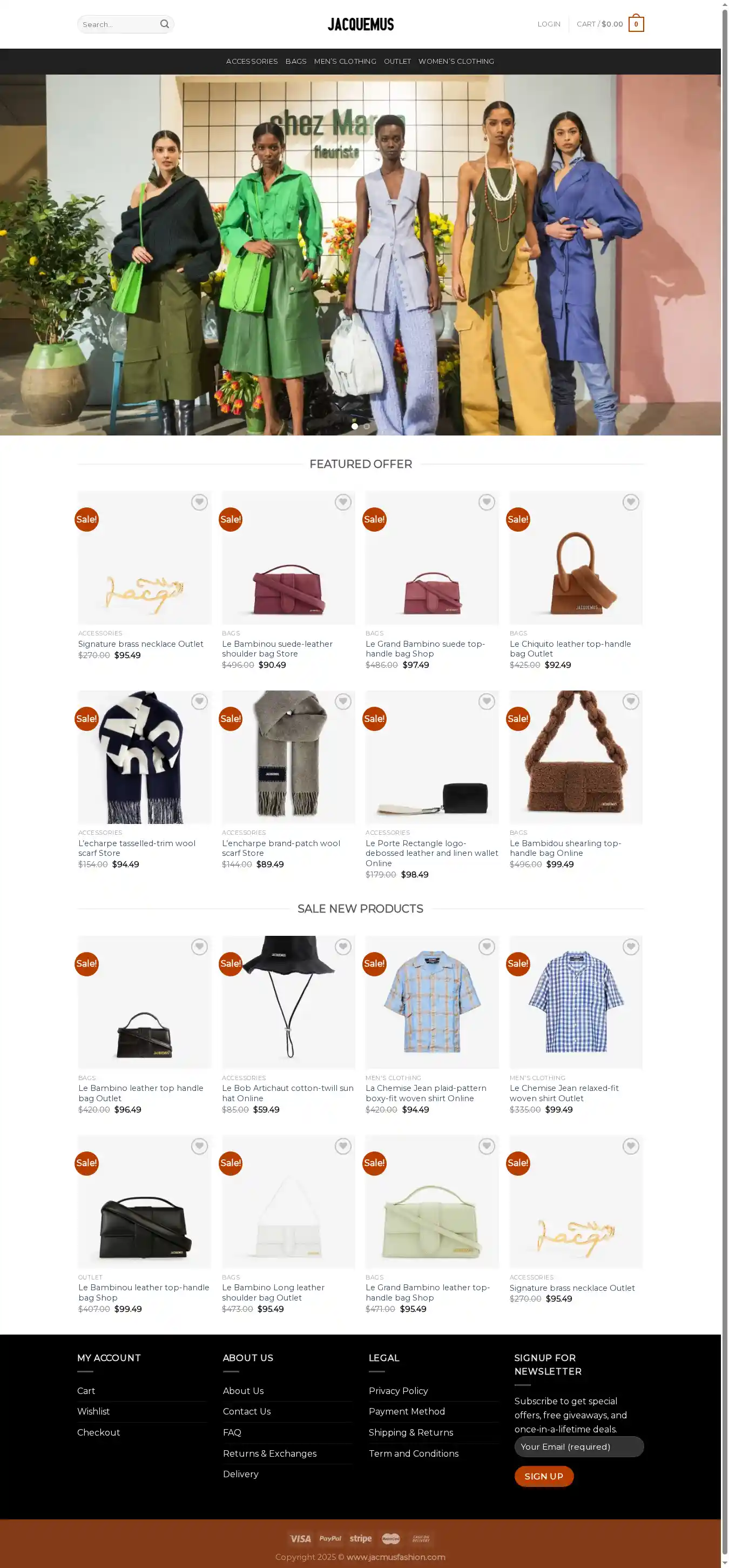Image resolution: width=729 pixels, height=1568 pixels.
Task: Heart the Le Bambidou shearling bag
Action: click(630, 702)
